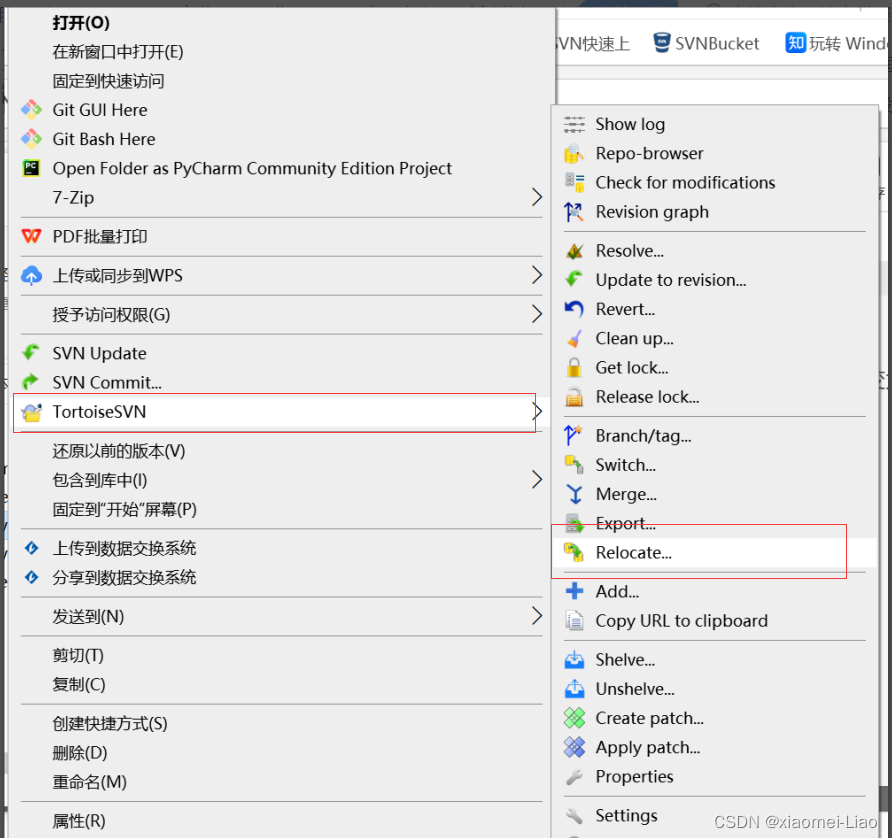Viewport: 892px width, 838px height.
Task: Click the Add plus icon
Action: click(574, 591)
